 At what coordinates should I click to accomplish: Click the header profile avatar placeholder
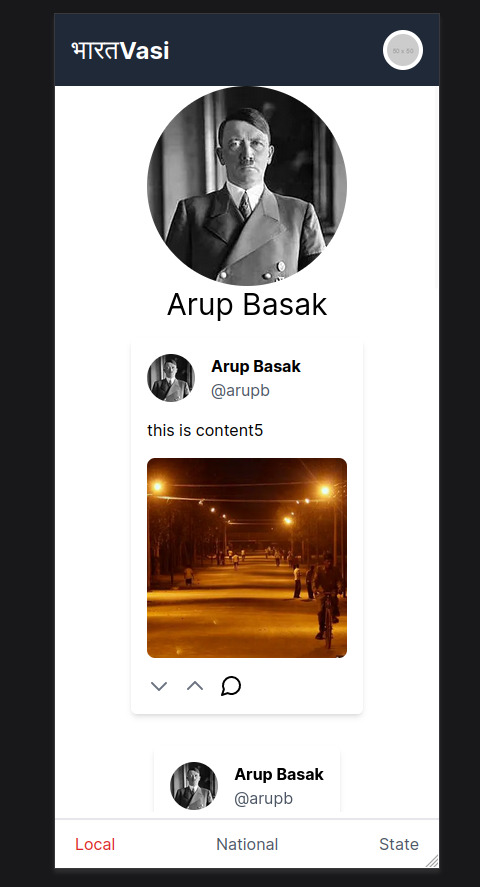[x=403, y=50]
